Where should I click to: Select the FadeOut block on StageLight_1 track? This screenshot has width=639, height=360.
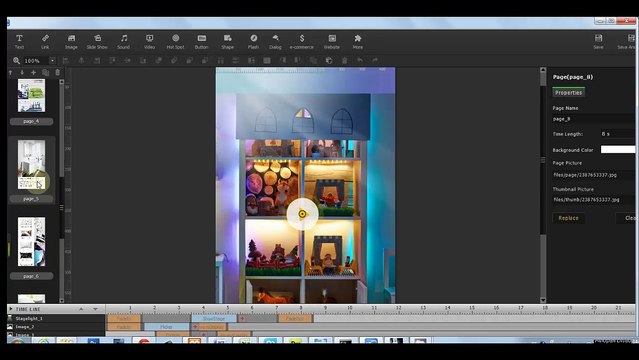295,318
